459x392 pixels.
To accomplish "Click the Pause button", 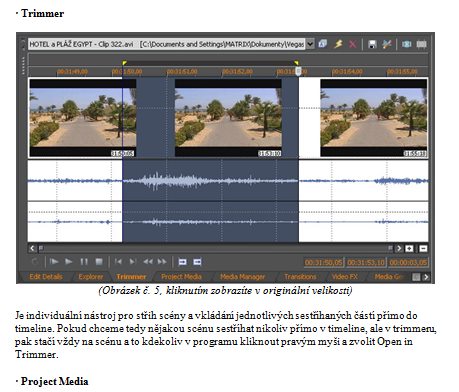I will [x=84, y=262].
